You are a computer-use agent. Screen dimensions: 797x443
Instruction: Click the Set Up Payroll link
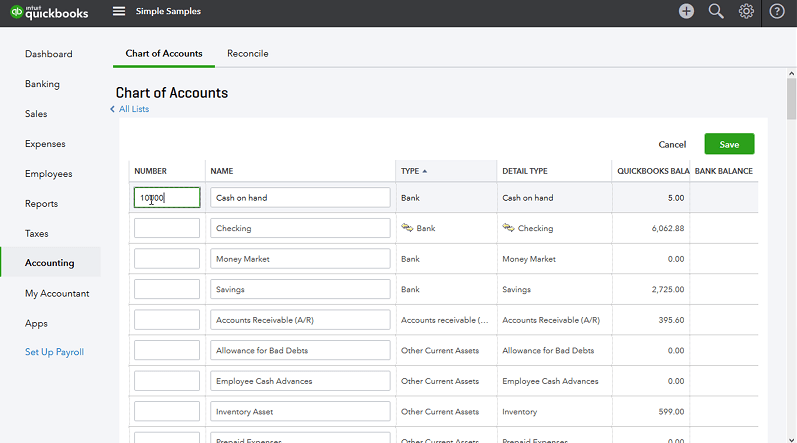pyautogui.click(x=54, y=352)
